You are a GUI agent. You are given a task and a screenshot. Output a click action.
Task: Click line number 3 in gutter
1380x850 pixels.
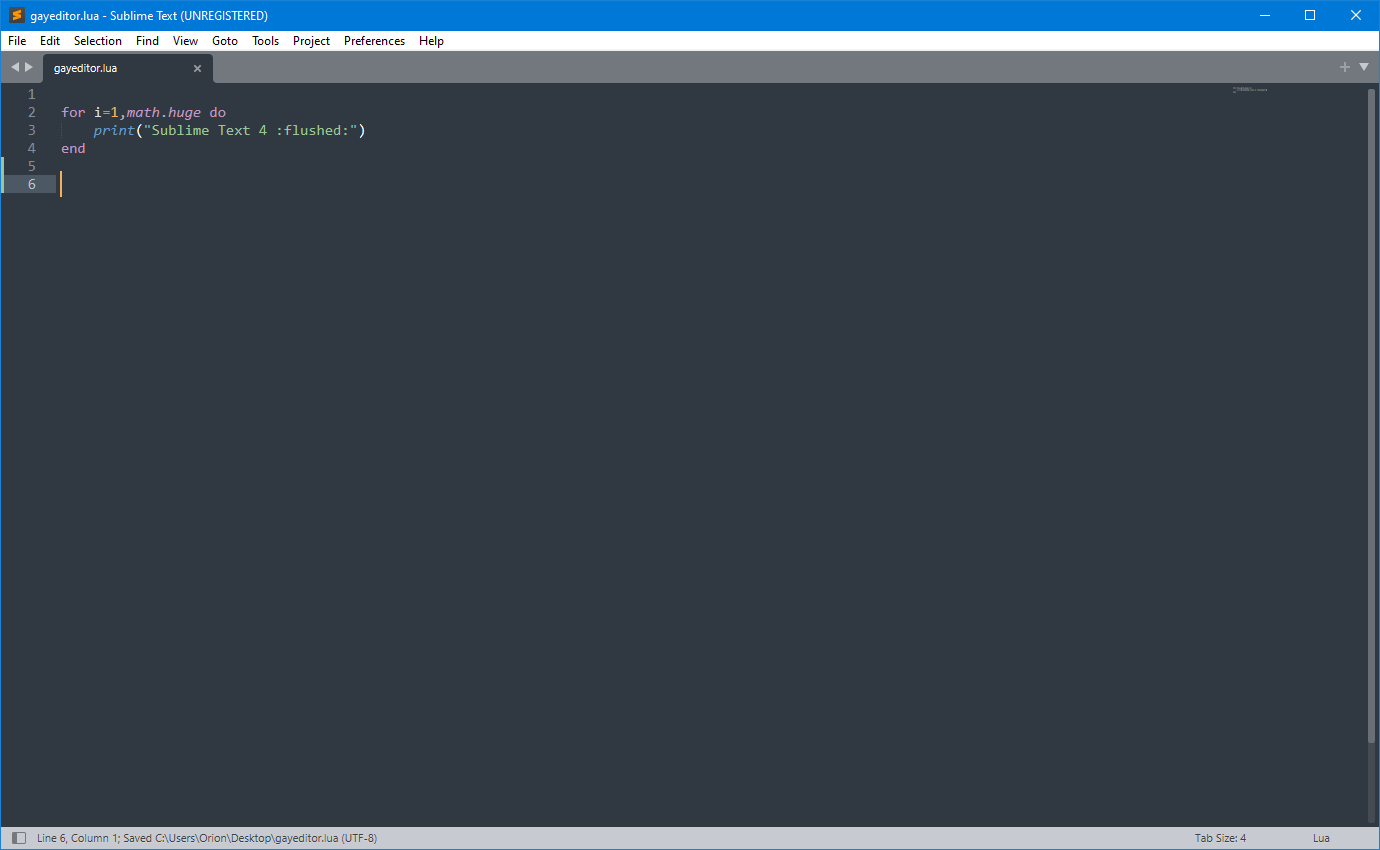click(x=31, y=130)
